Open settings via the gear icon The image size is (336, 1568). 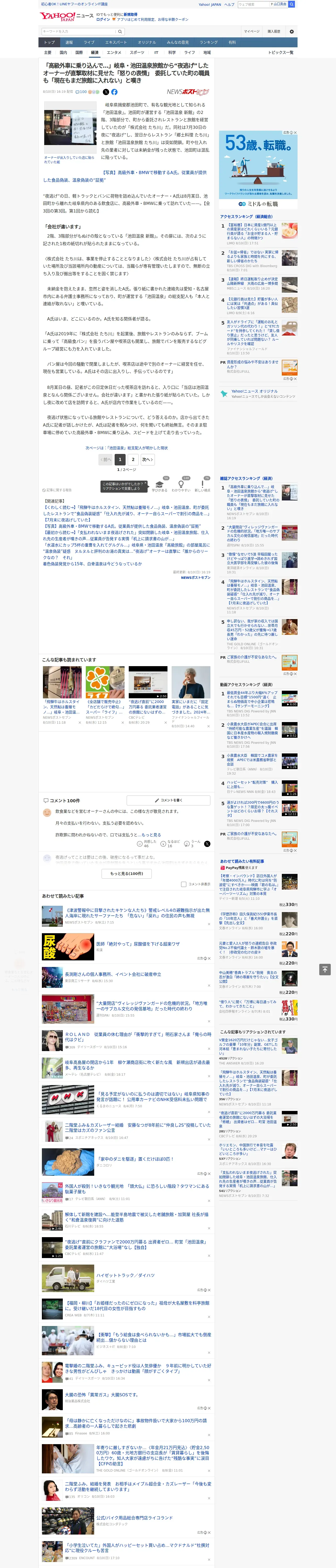292,32
